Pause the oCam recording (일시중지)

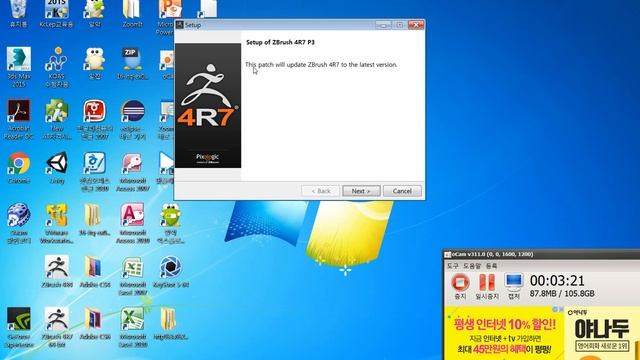487,287
